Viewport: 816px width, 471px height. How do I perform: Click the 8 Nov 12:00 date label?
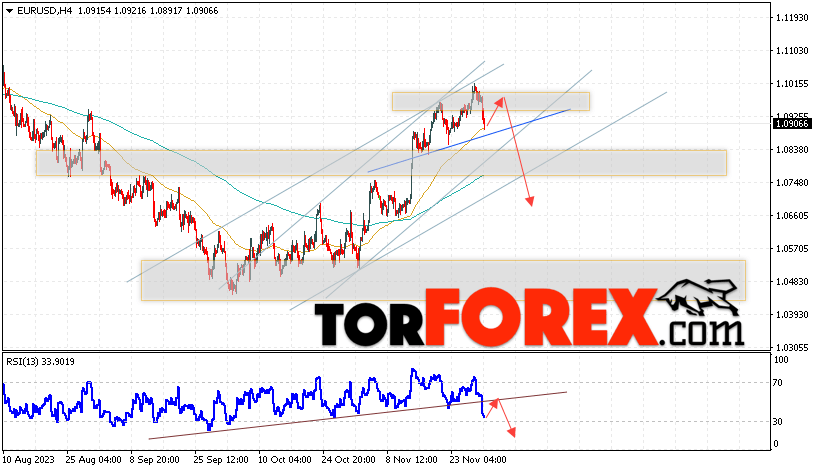tap(411, 460)
